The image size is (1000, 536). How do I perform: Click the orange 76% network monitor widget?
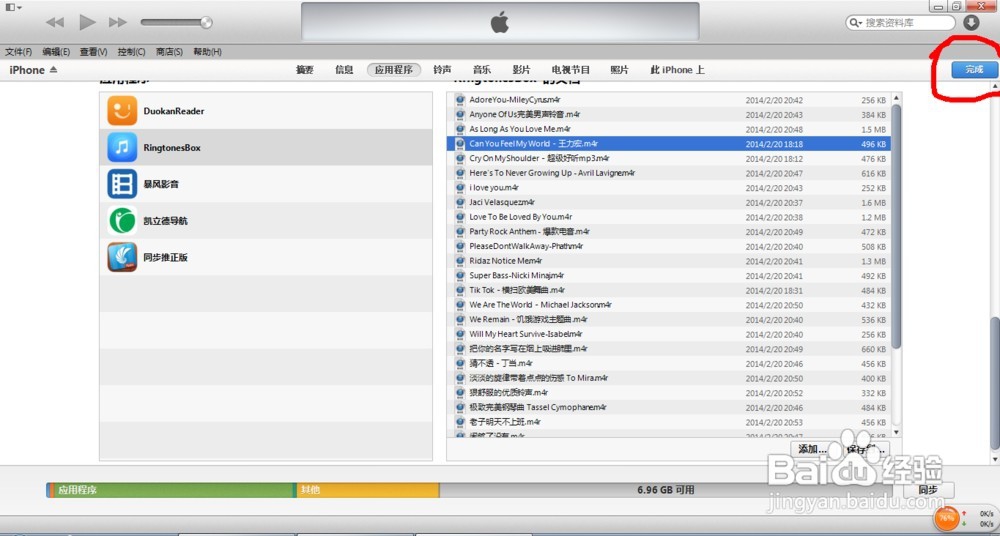947,517
